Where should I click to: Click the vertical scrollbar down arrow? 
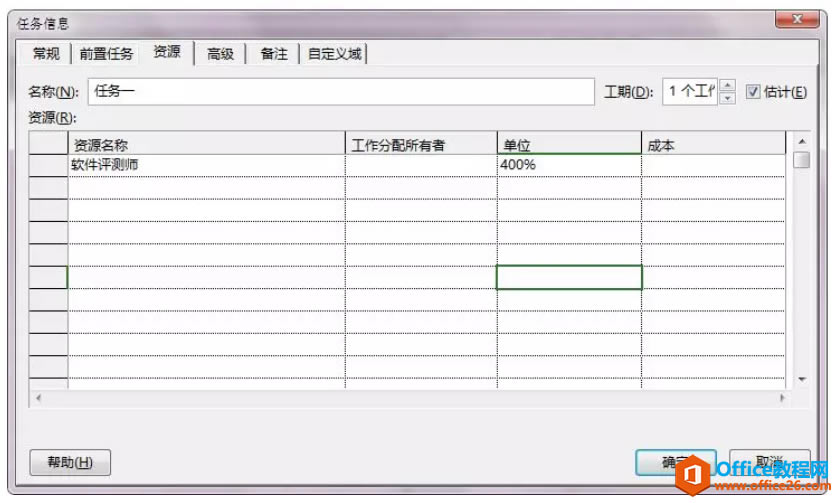802,380
